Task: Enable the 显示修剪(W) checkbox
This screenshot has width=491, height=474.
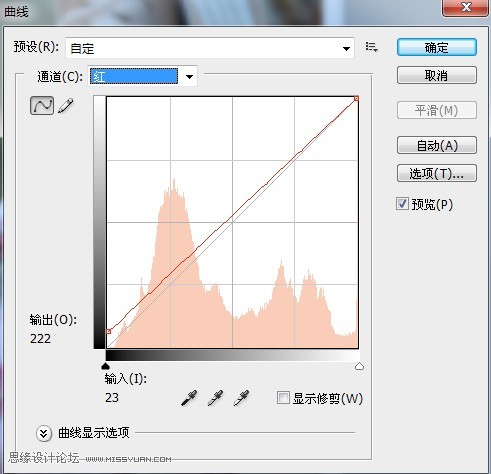Action: tap(283, 397)
